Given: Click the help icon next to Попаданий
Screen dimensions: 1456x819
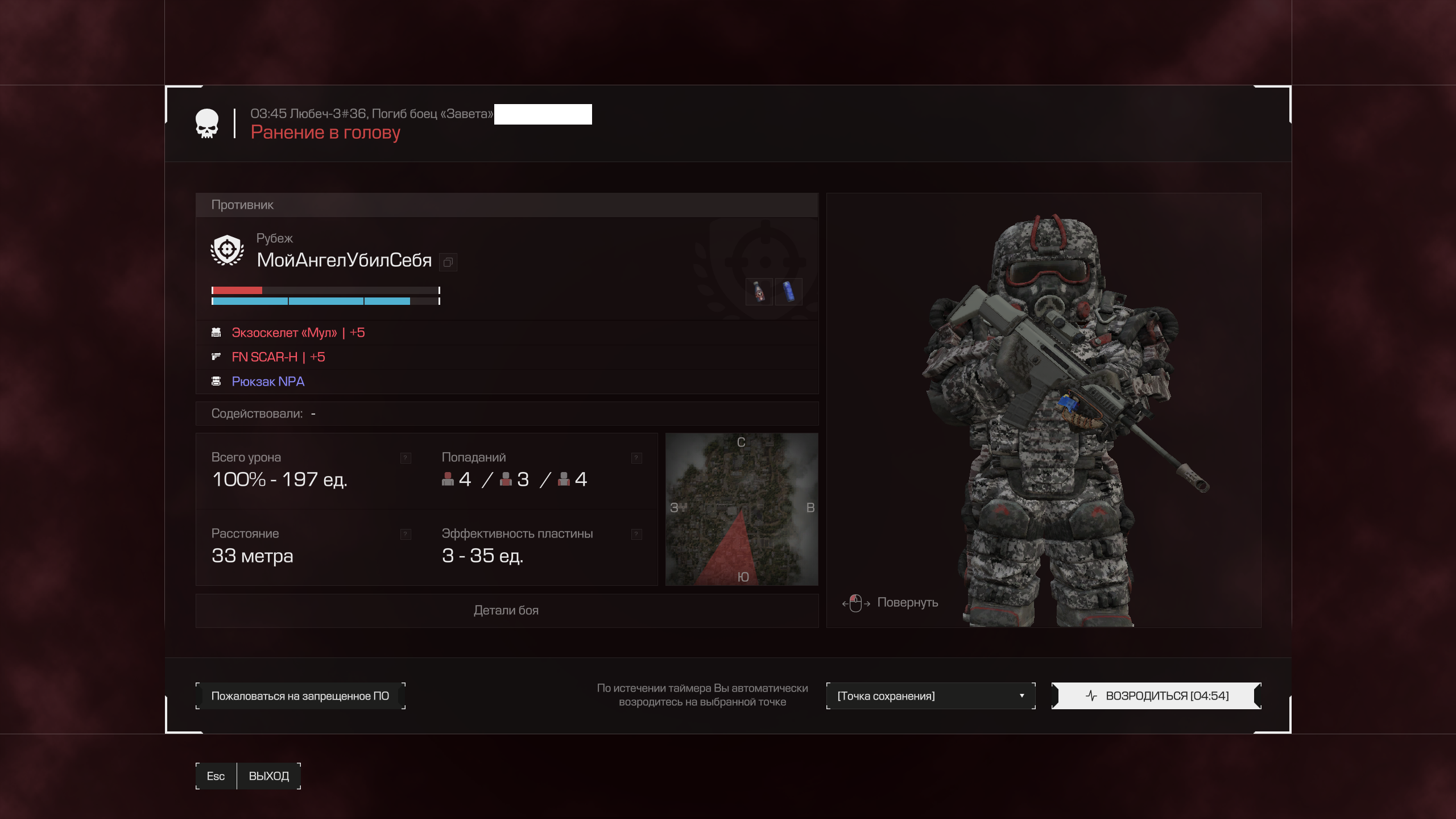Looking at the screenshot, I should coord(636,458).
